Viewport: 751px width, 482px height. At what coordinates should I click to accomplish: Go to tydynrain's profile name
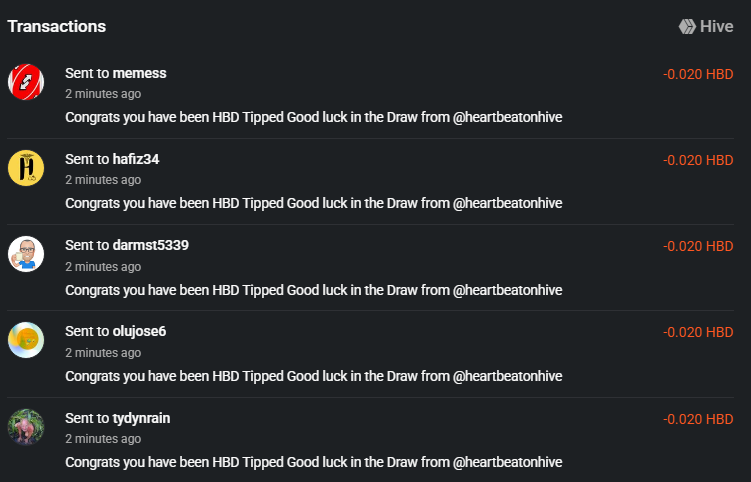point(141,418)
